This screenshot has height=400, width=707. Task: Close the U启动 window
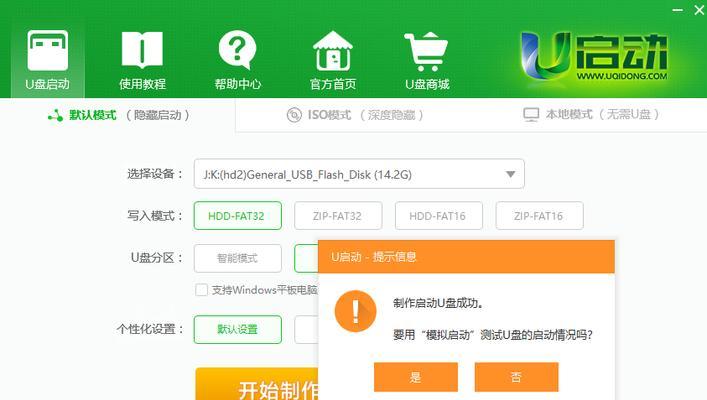point(699,10)
